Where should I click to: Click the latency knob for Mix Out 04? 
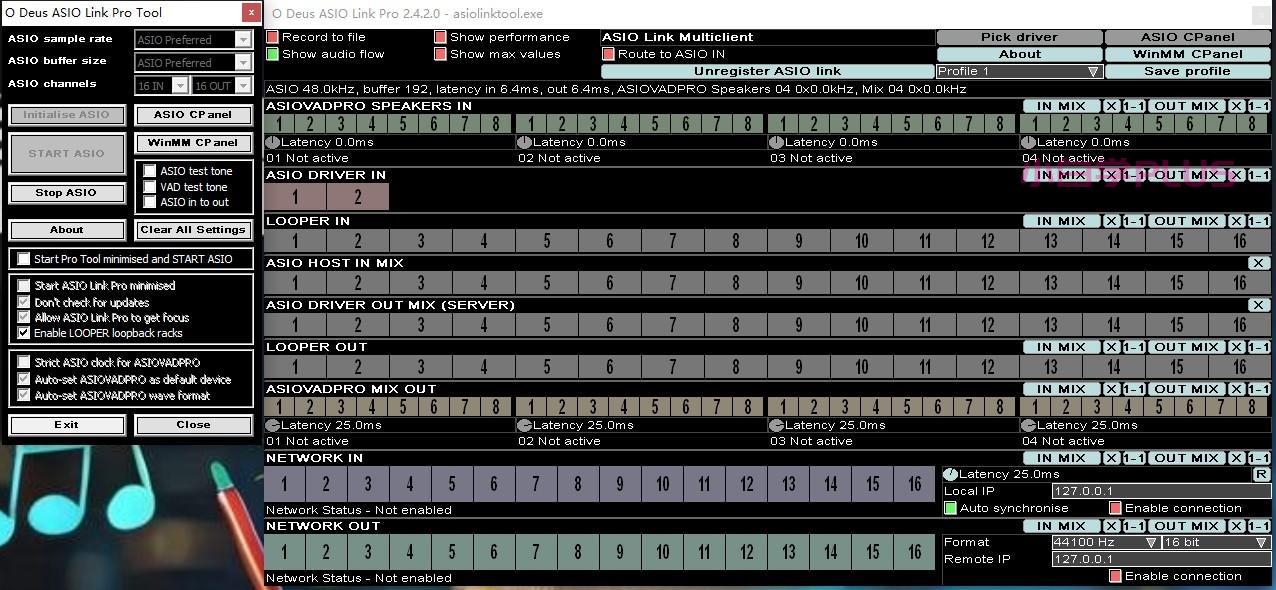pyautogui.click(x=1028, y=425)
